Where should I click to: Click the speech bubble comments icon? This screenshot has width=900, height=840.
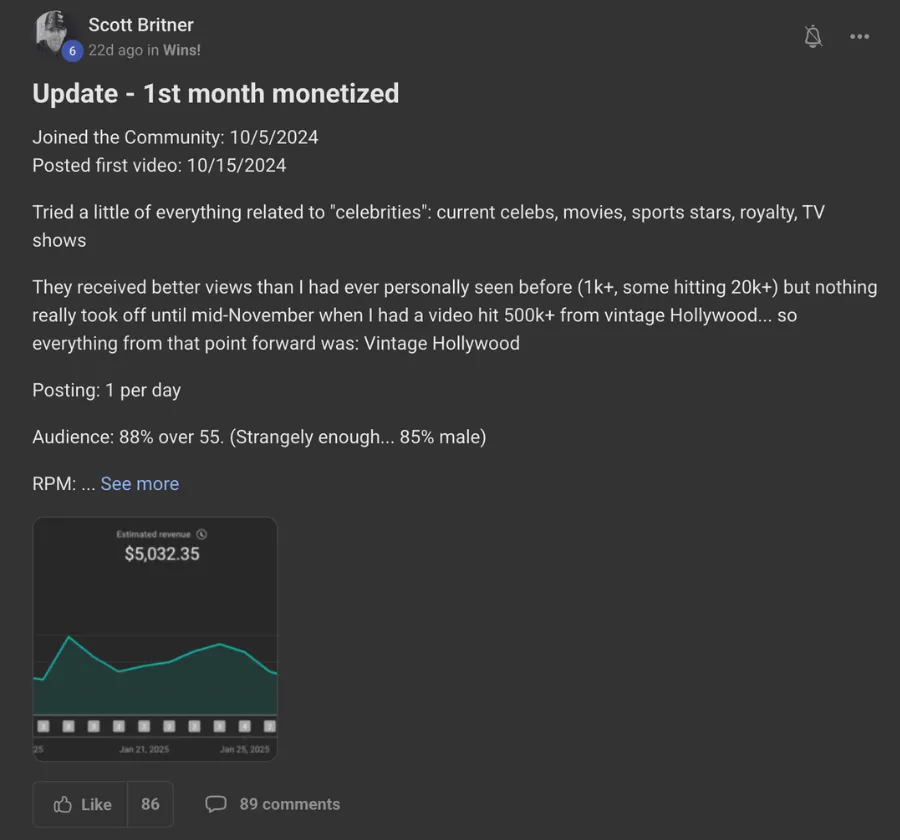[x=215, y=804]
